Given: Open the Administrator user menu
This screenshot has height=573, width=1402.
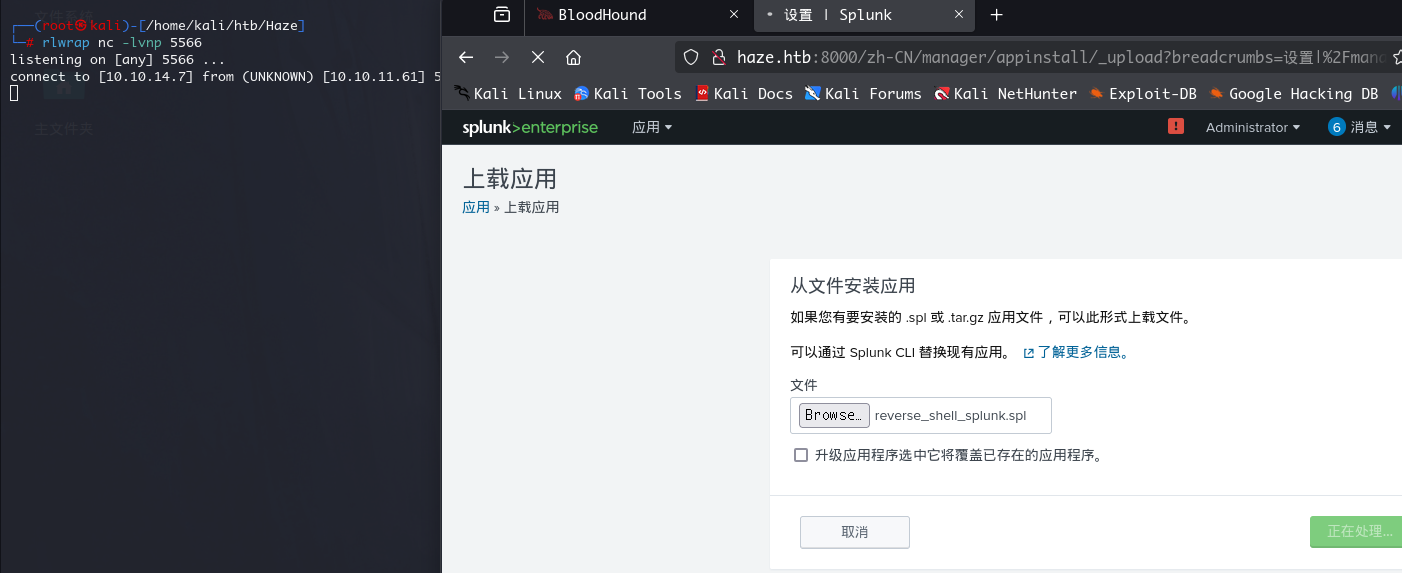Looking at the screenshot, I should point(1253,127).
